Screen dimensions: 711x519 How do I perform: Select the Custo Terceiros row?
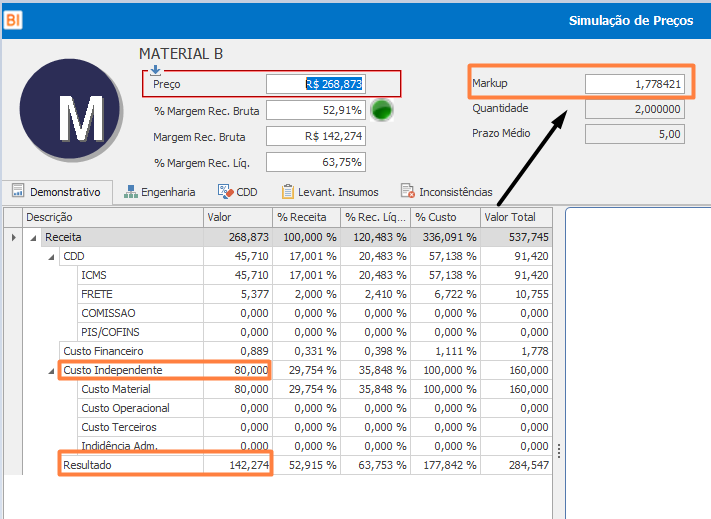(315, 427)
